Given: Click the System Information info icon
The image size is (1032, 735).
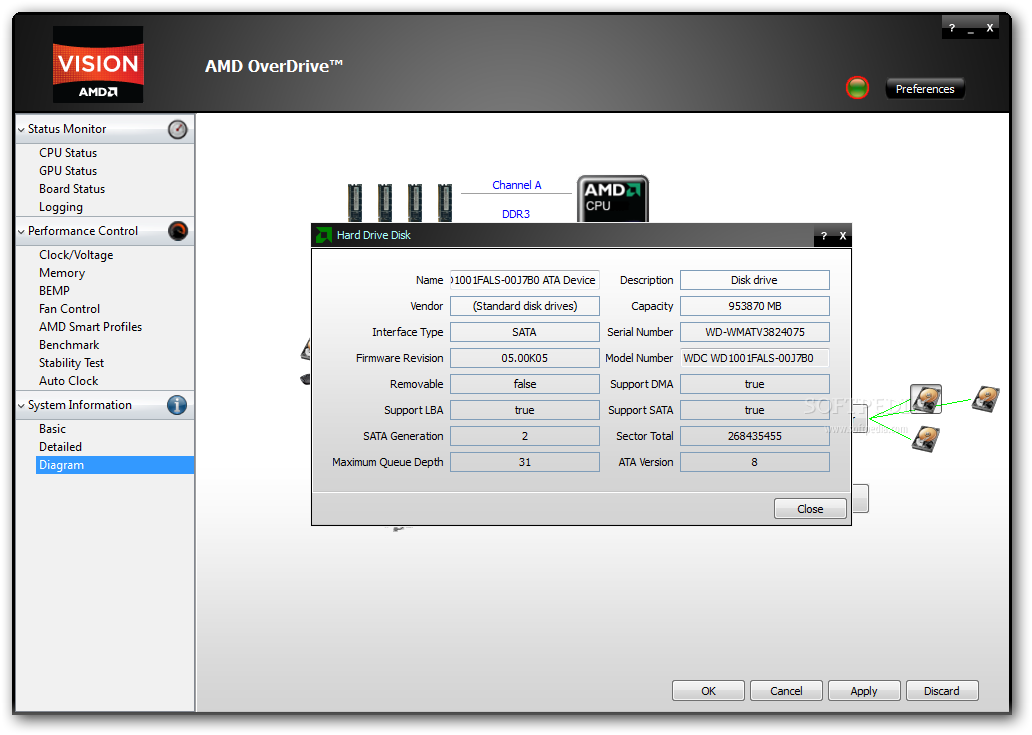Looking at the screenshot, I should click(177, 405).
